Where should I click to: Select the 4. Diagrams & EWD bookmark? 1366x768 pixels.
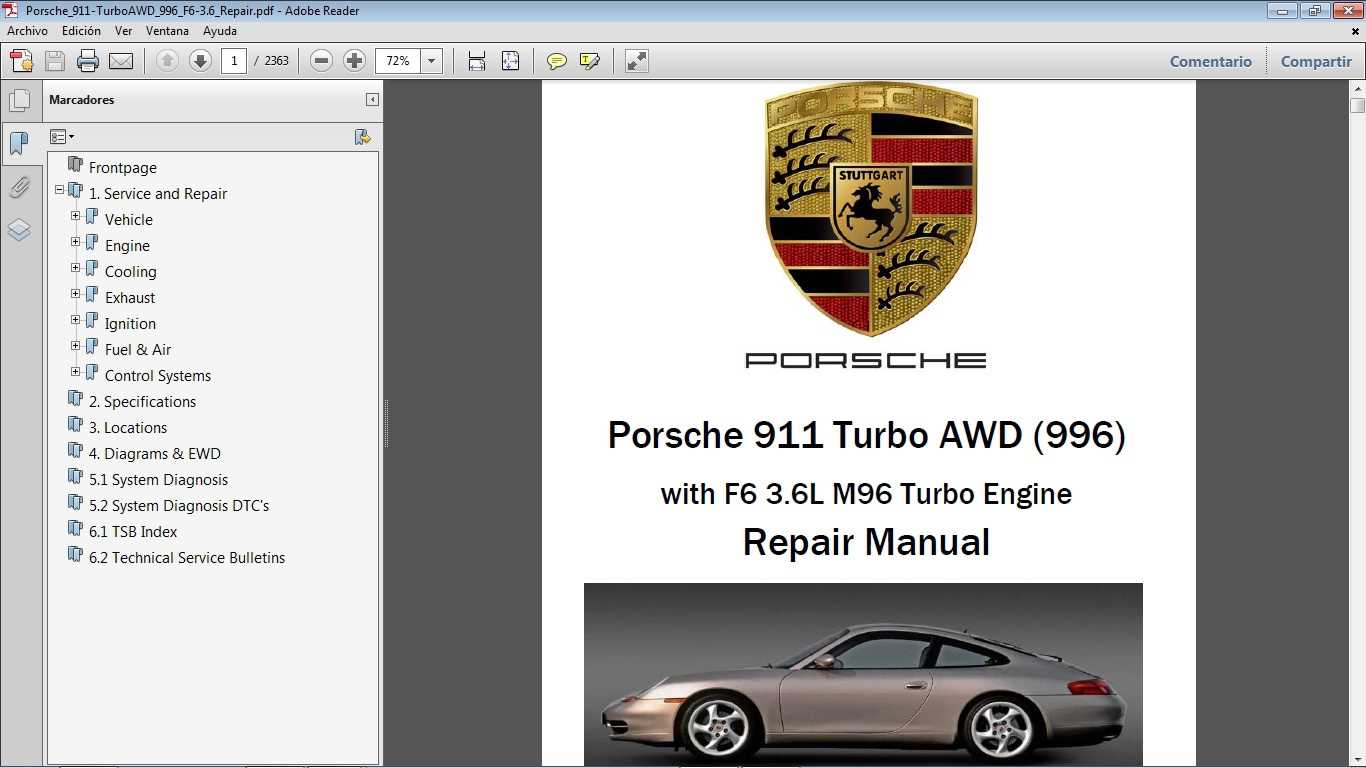pos(155,454)
